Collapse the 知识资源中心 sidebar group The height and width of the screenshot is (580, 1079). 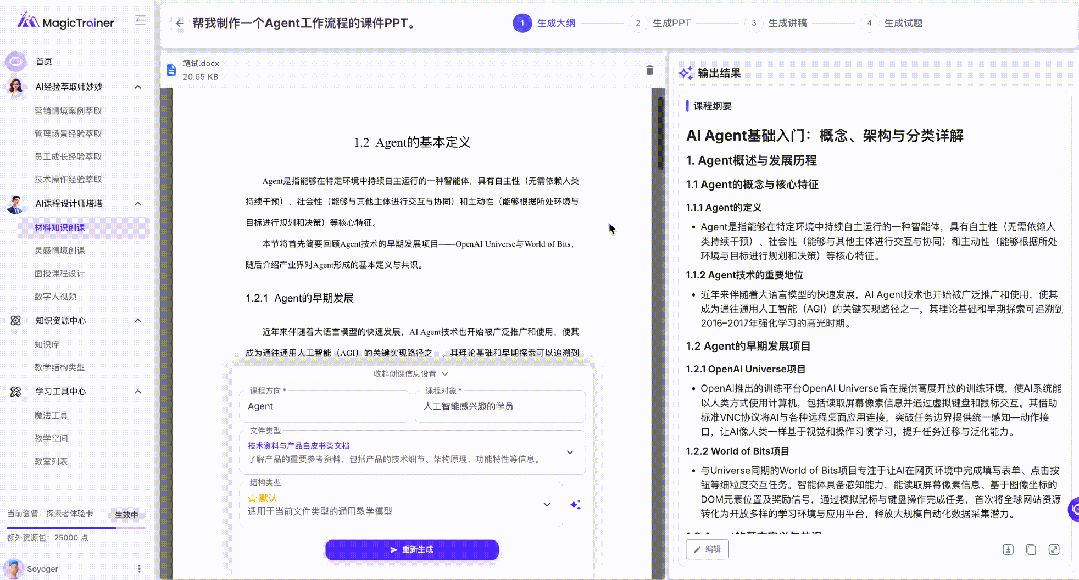point(138,321)
